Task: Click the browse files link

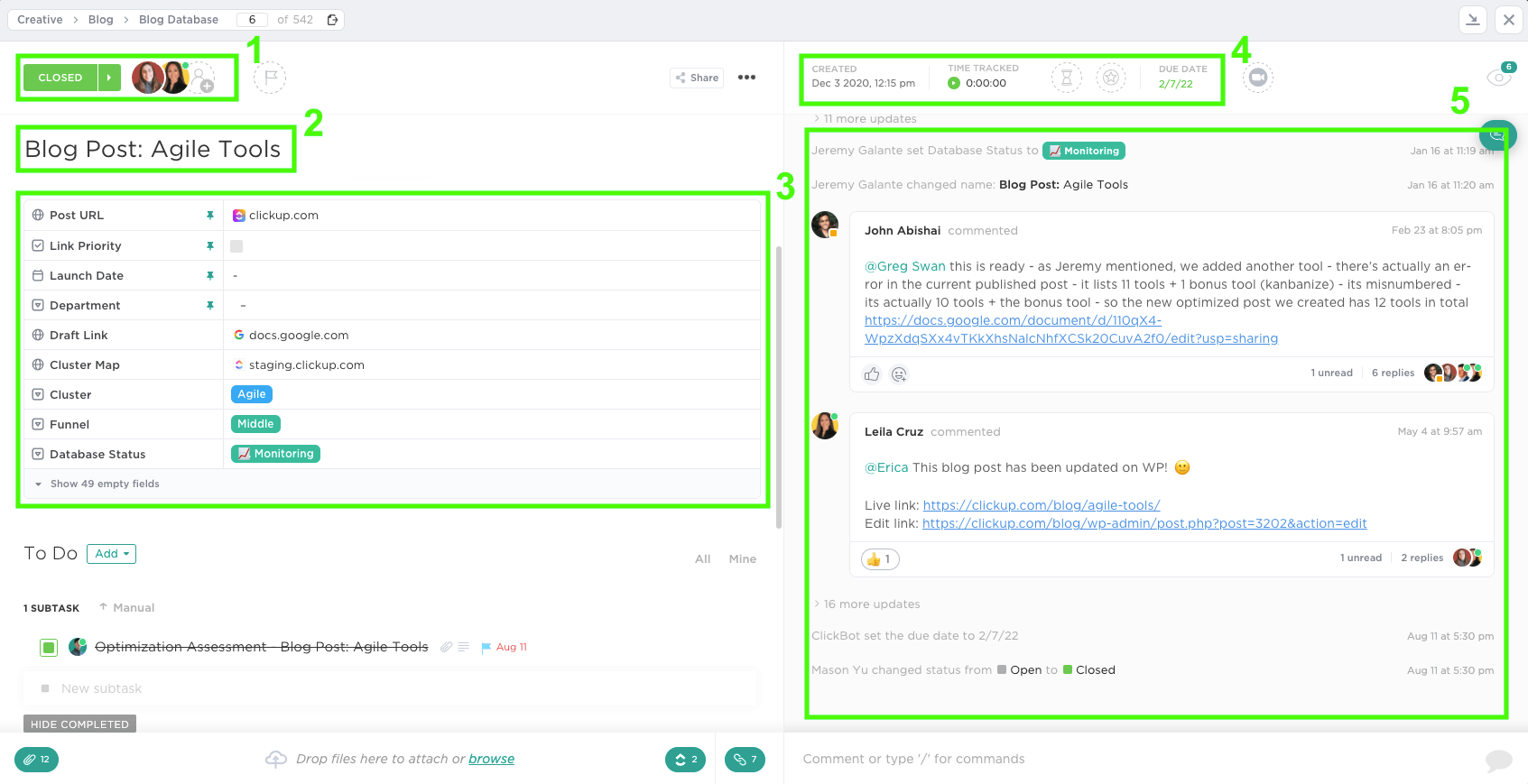Action: (x=491, y=760)
